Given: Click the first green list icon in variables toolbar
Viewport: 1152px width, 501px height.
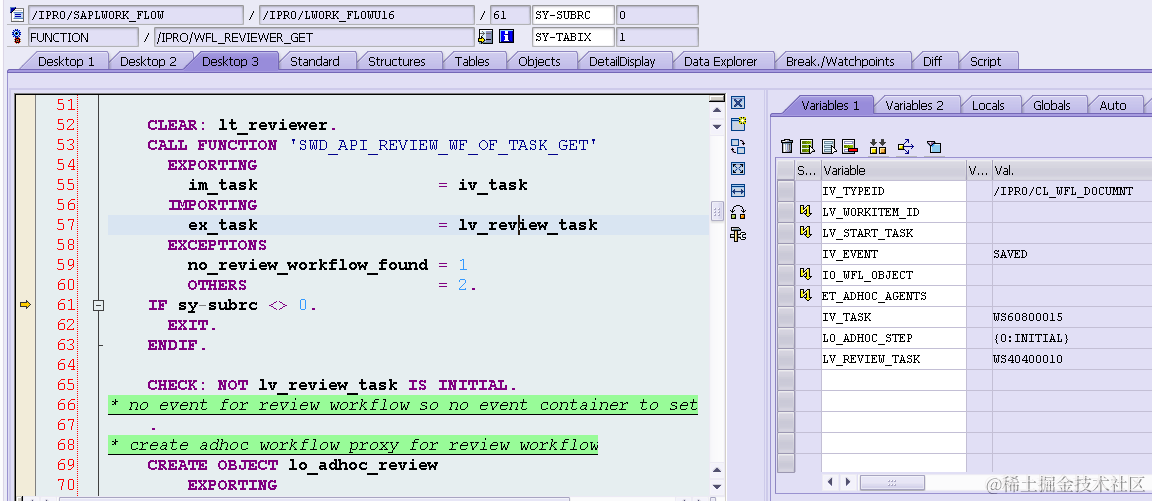Looking at the screenshot, I should pos(807,147).
